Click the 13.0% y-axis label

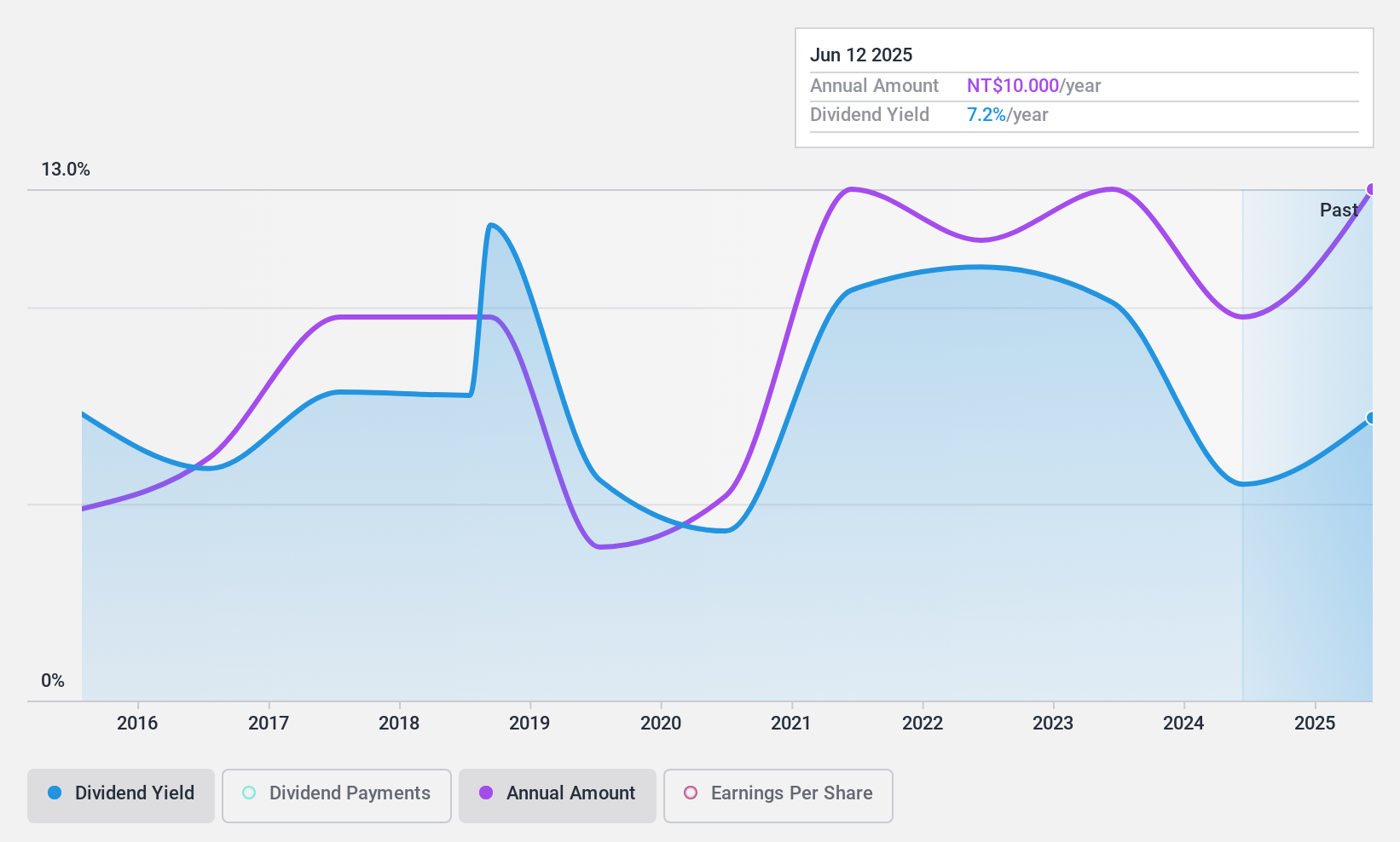[x=66, y=170]
